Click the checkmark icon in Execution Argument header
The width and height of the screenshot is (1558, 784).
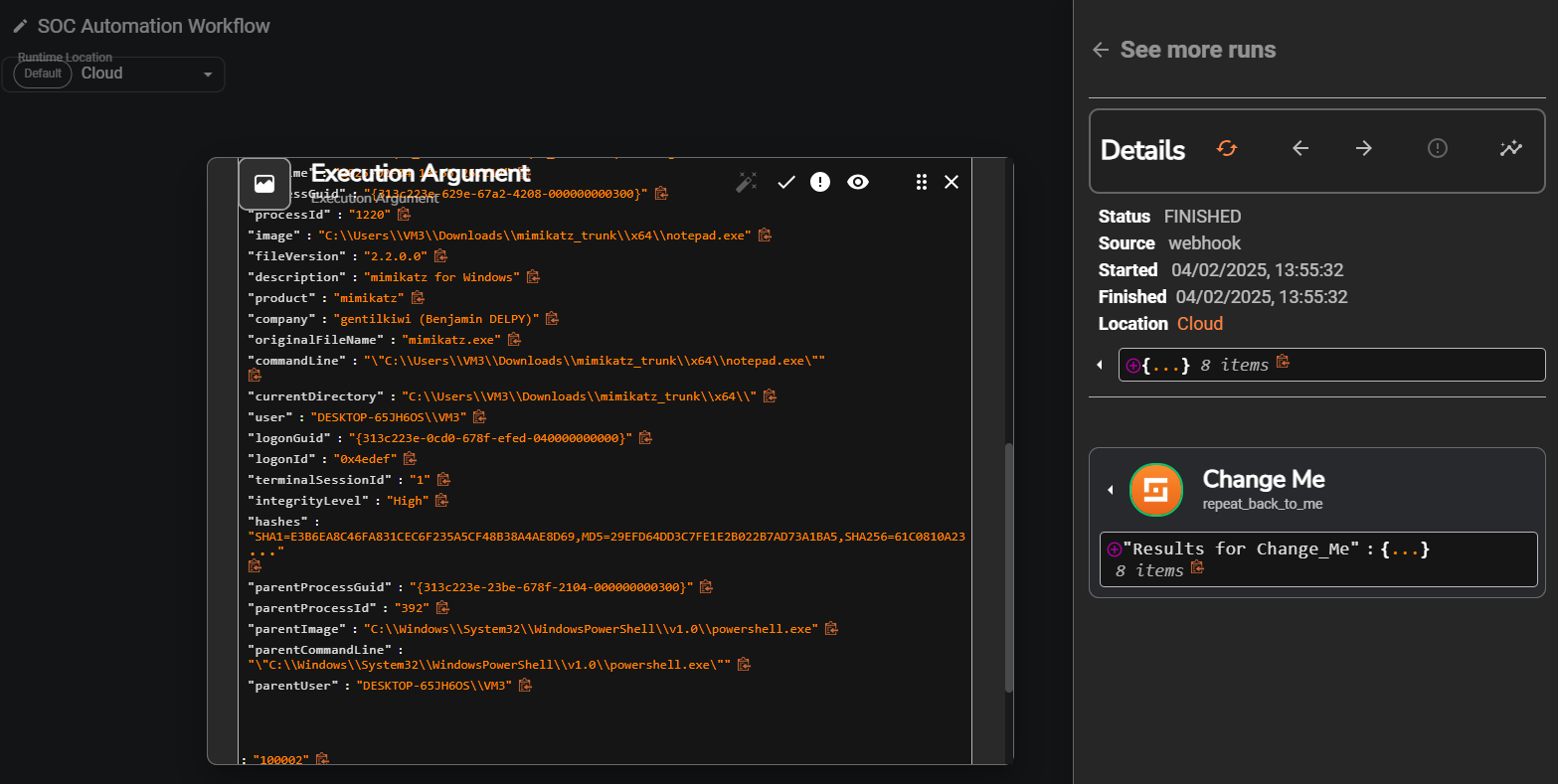point(786,182)
